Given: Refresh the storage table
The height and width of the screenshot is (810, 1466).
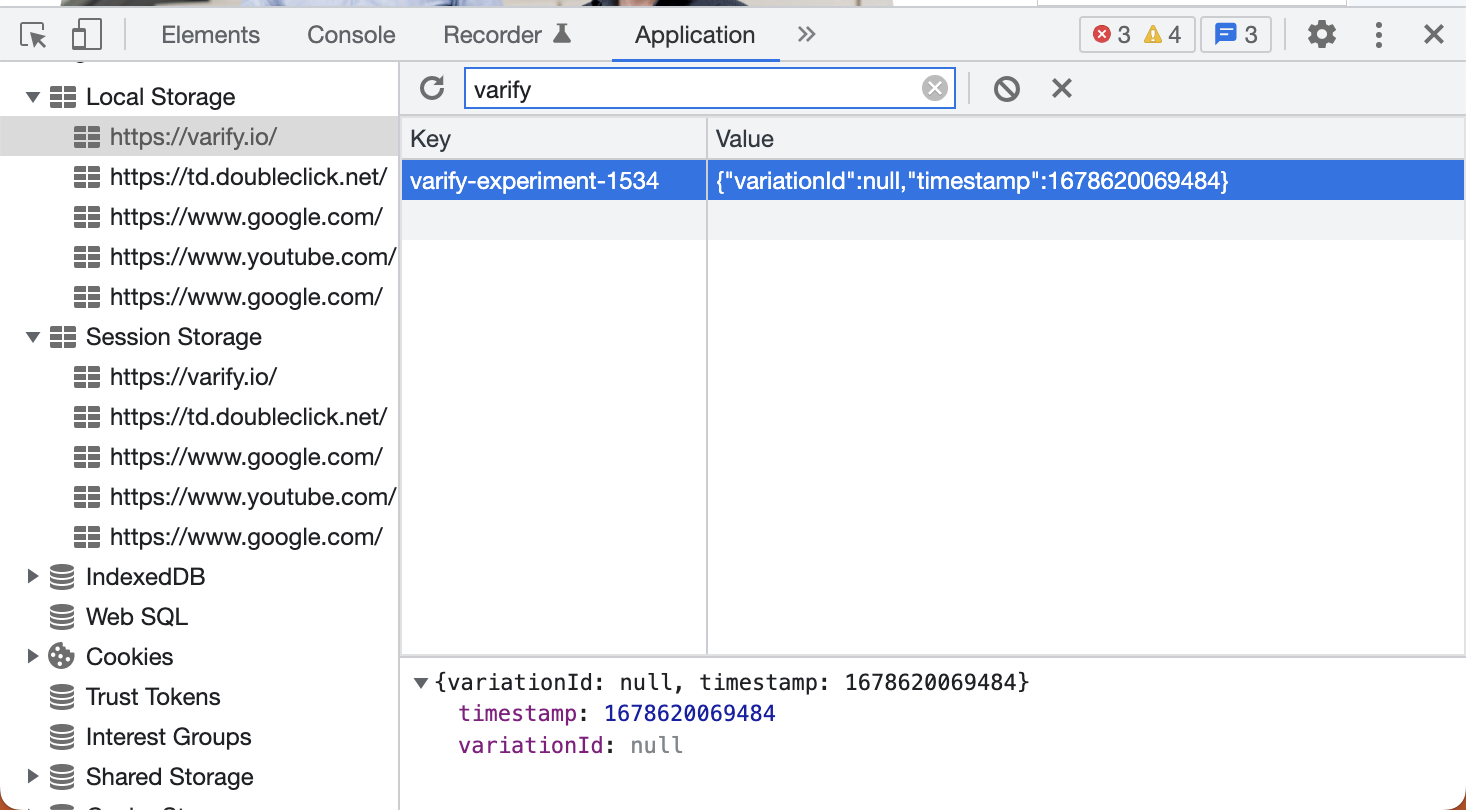Looking at the screenshot, I should [432, 88].
